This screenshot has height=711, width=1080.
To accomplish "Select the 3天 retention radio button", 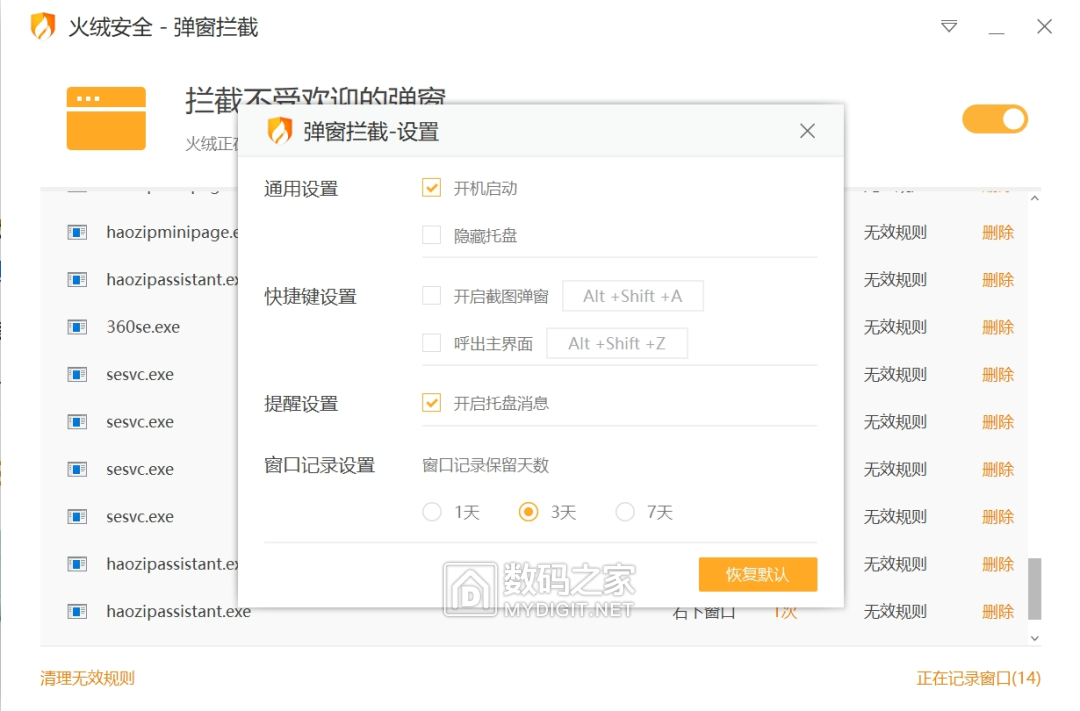I will [x=528, y=512].
